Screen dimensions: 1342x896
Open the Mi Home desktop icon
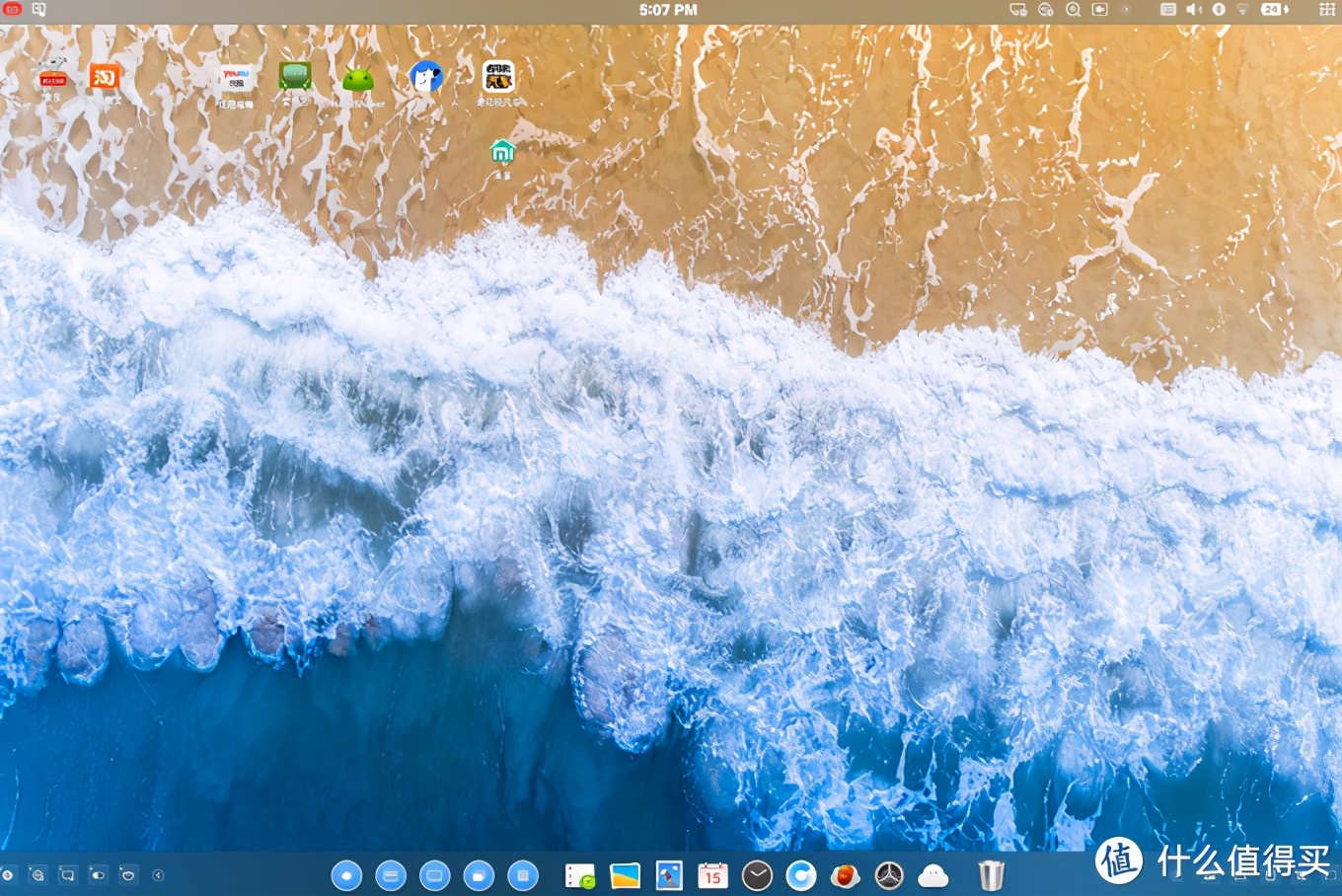pos(502,152)
